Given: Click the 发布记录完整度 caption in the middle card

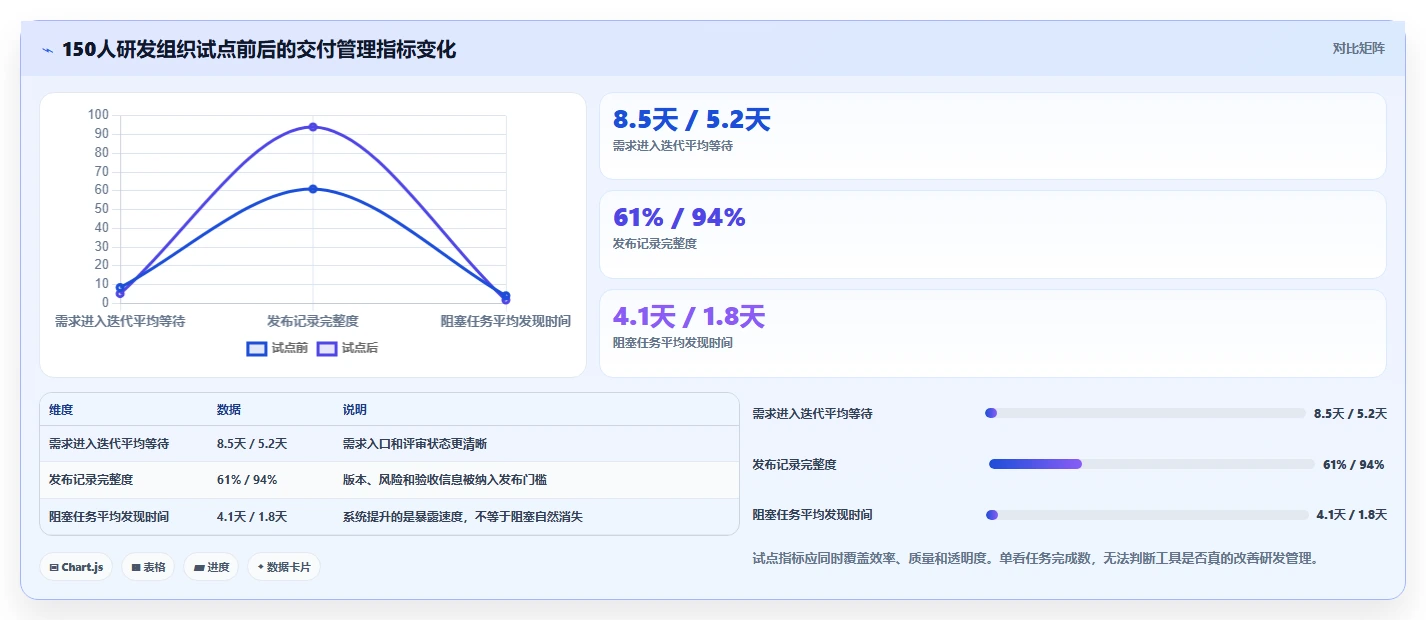Looking at the screenshot, I should coord(655,244).
